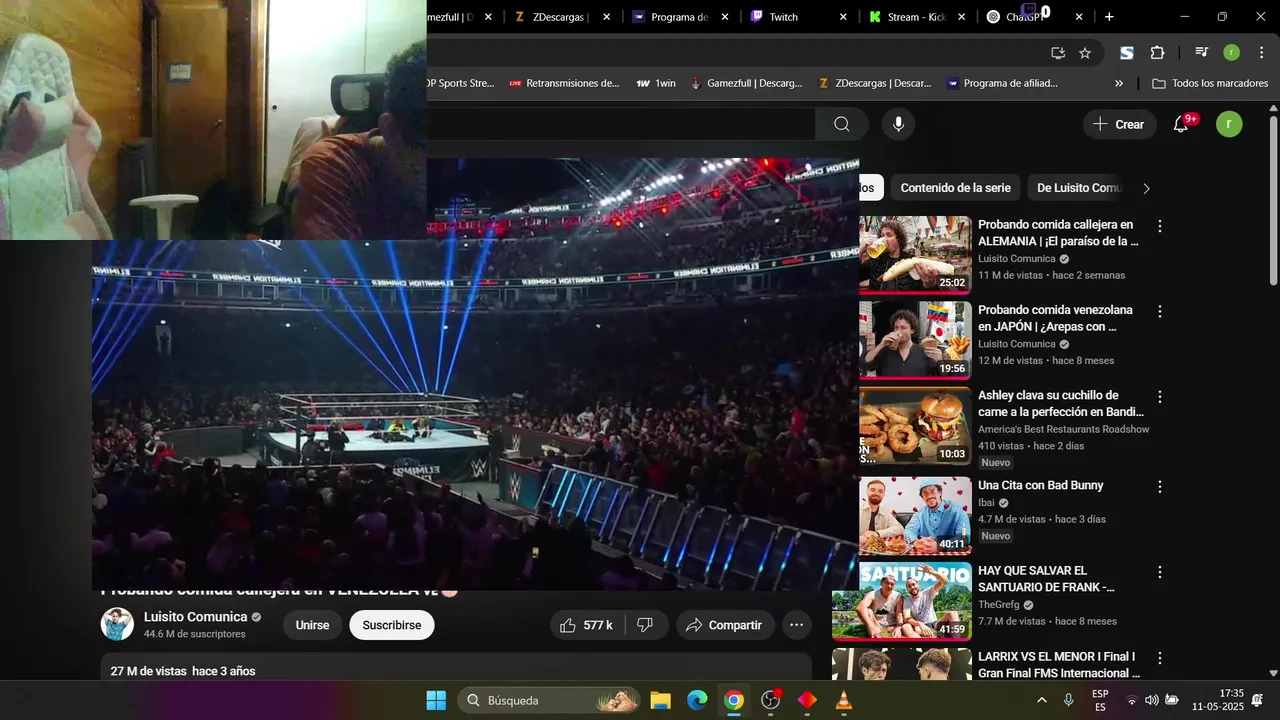Share the video with Compartir
This screenshot has width=1280, height=720.
click(725, 625)
